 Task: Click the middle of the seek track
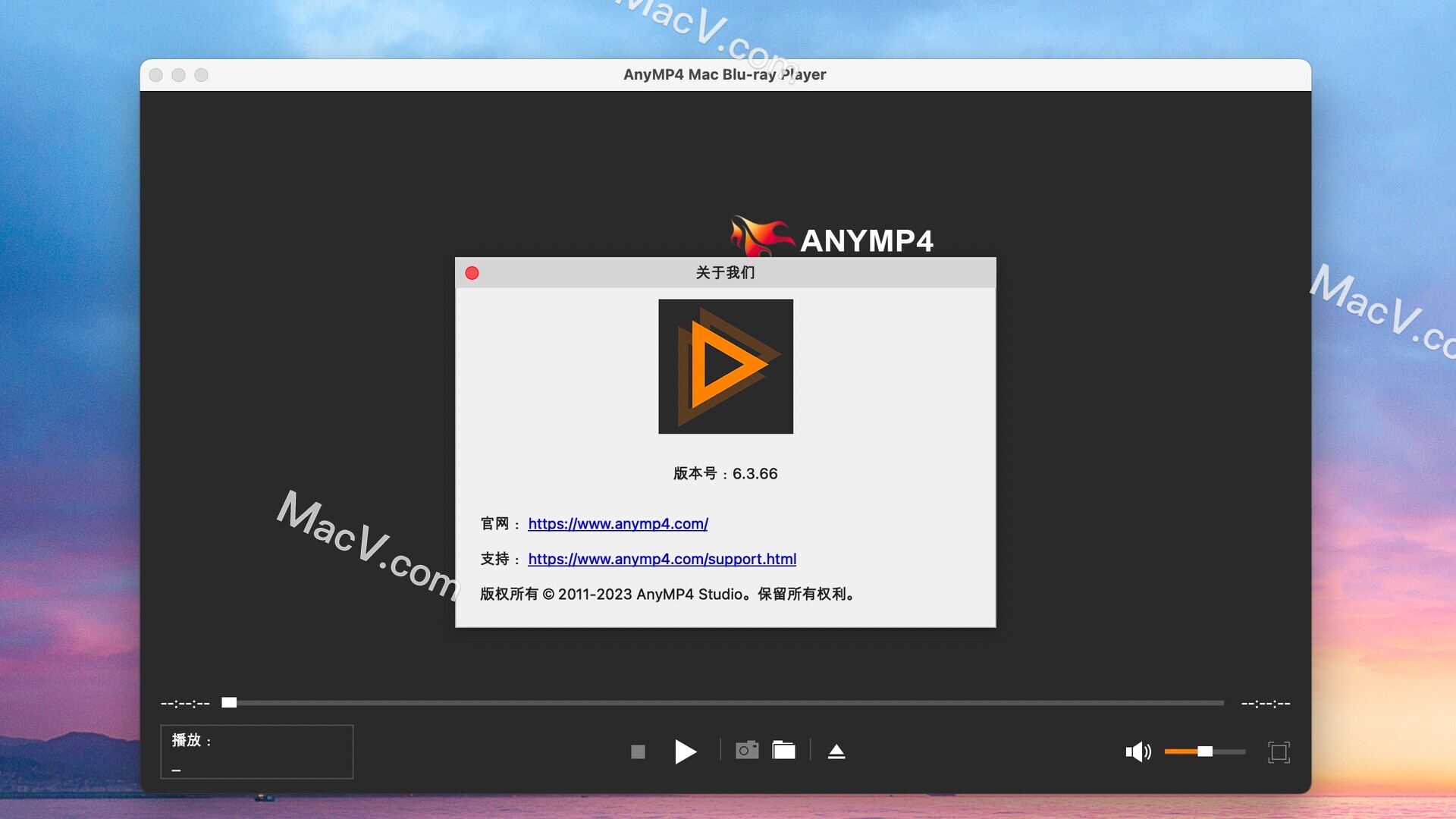click(x=723, y=703)
